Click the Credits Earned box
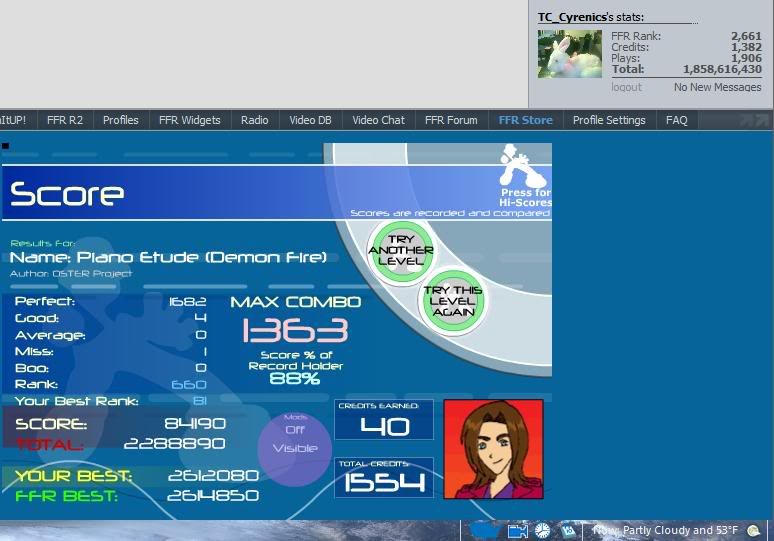 (x=384, y=421)
